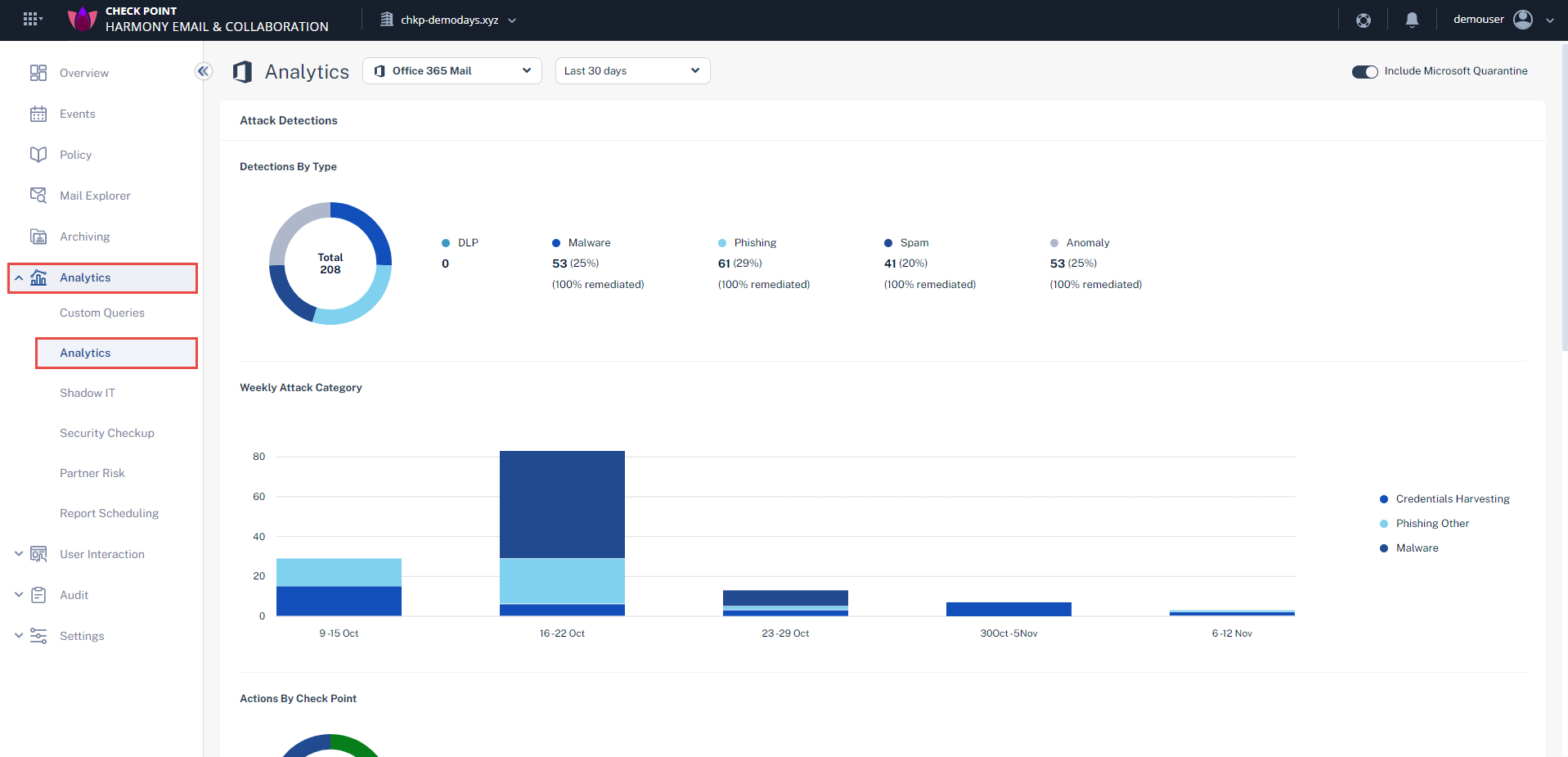Open Mail Explorer page
1568x757 pixels.
pyautogui.click(x=95, y=196)
